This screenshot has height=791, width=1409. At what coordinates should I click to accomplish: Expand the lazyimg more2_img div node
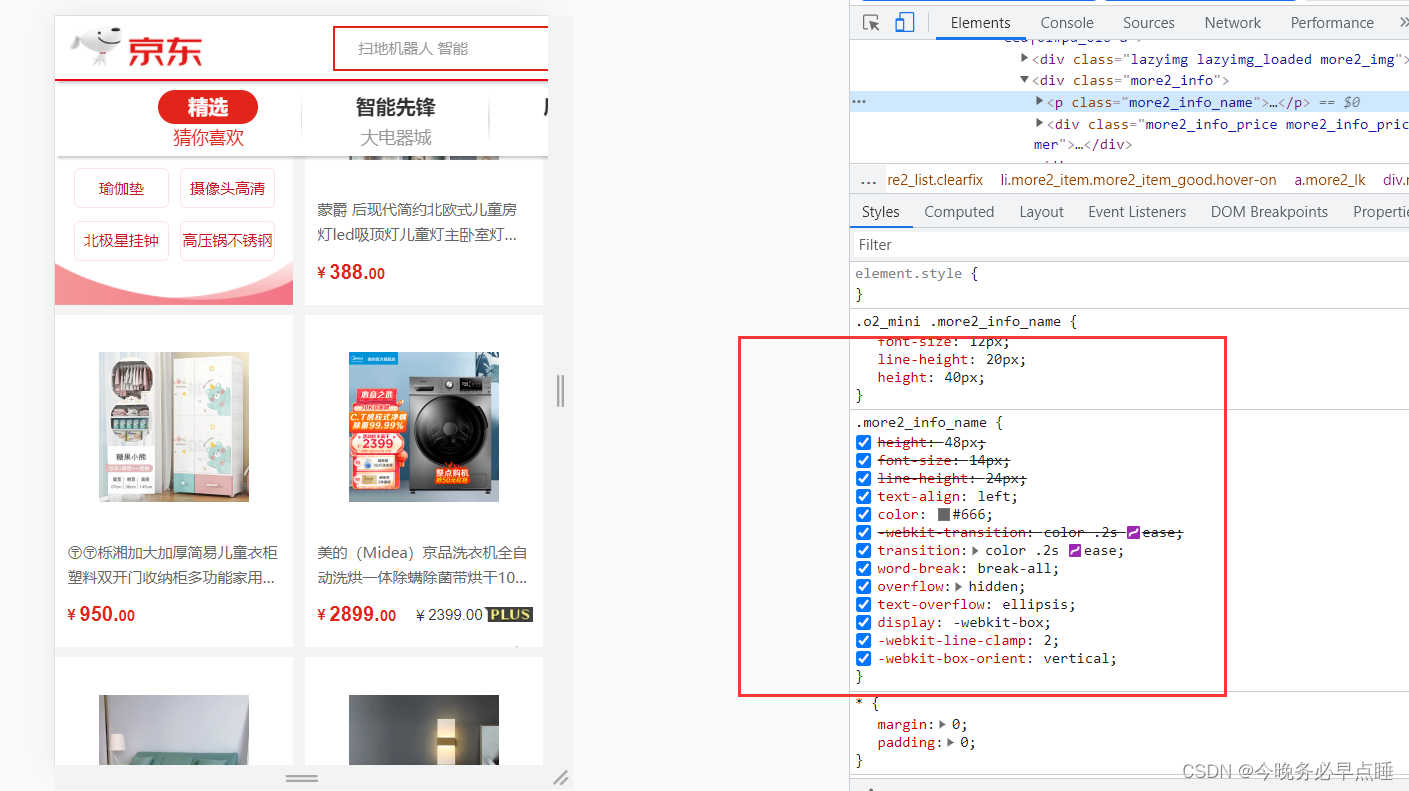click(1024, 59)
